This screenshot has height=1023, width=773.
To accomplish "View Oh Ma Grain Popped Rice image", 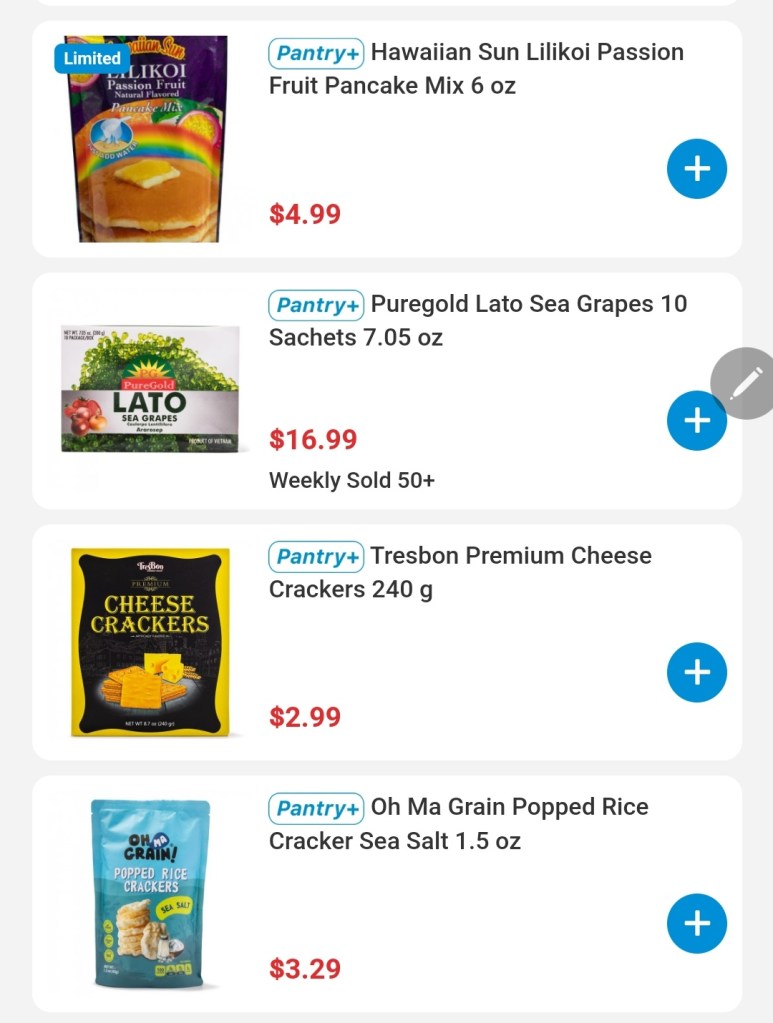I will pos(150,892).
